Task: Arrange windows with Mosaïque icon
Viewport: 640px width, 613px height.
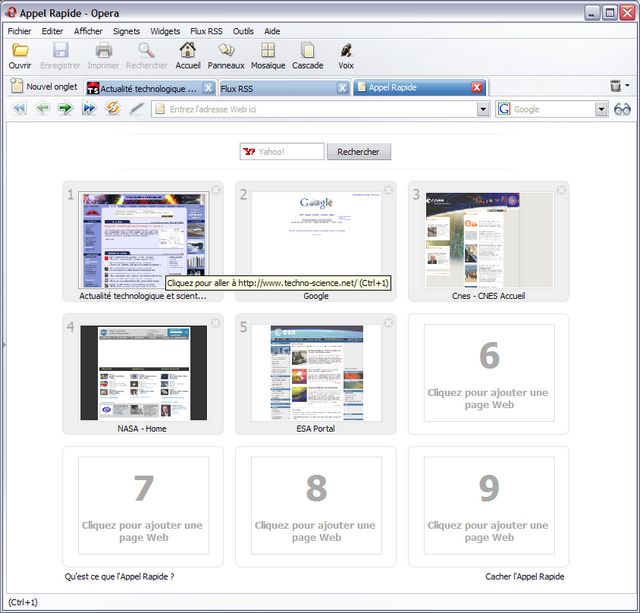Action: [268, 50]
